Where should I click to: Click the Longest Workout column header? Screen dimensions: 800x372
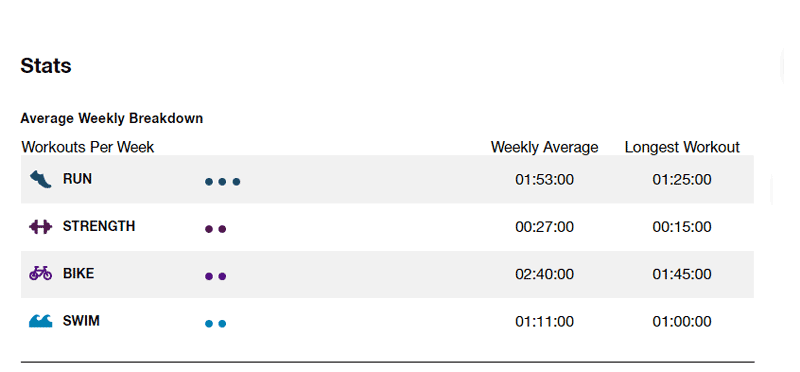pos(682,147)
